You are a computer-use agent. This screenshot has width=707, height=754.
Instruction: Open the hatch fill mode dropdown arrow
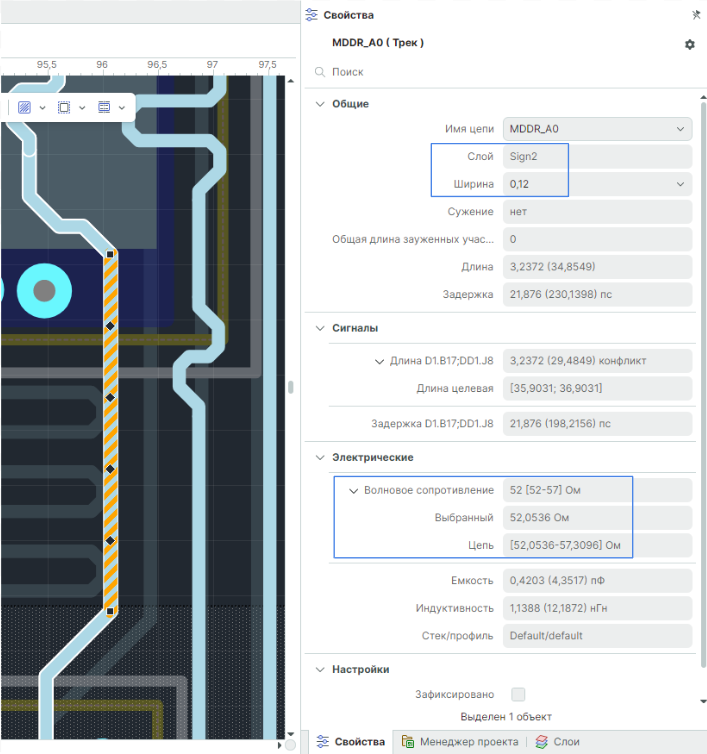42,108
